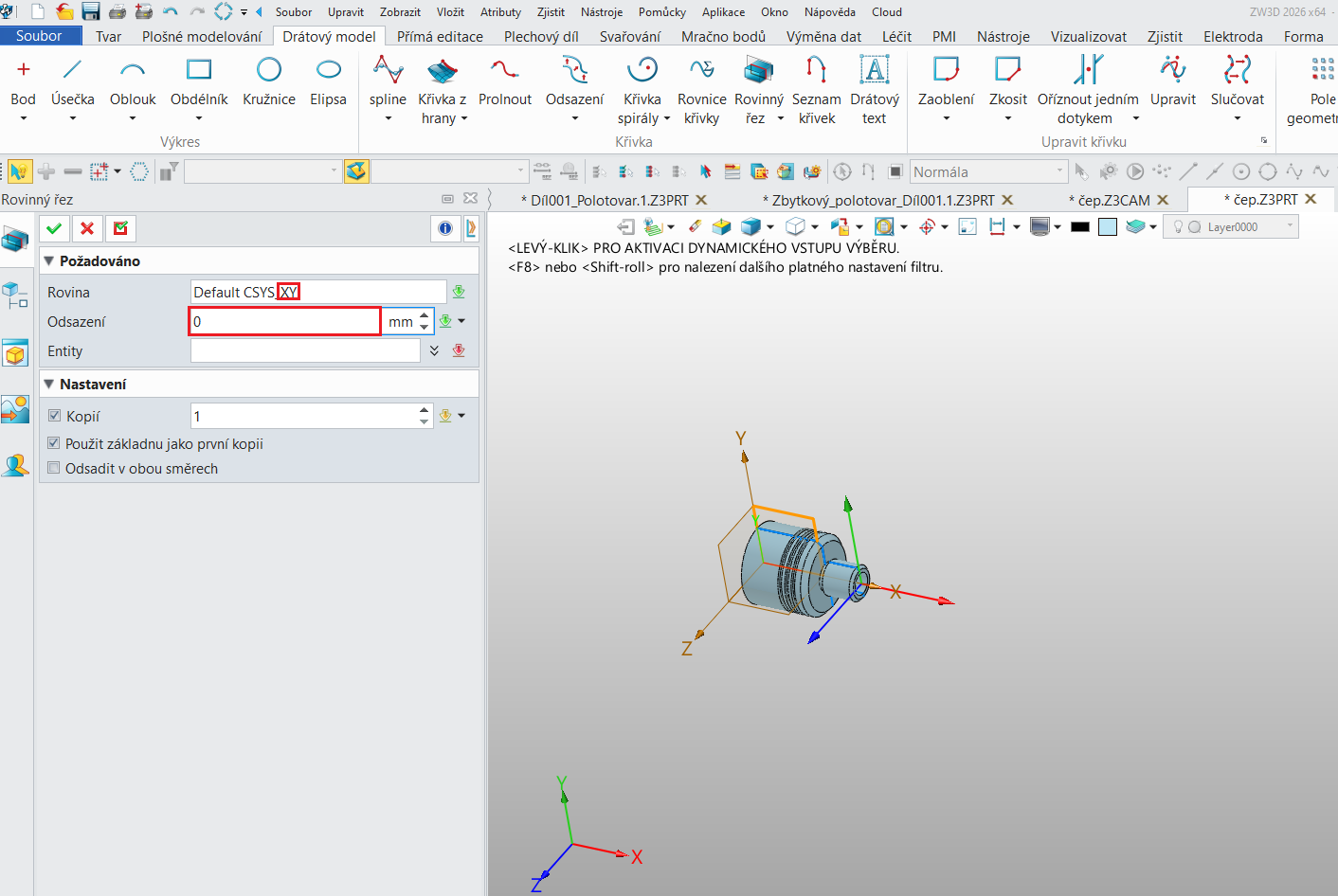Click the Křivka z hrany button
Screen dimensions: 1338x896
[x=443, y=91]
